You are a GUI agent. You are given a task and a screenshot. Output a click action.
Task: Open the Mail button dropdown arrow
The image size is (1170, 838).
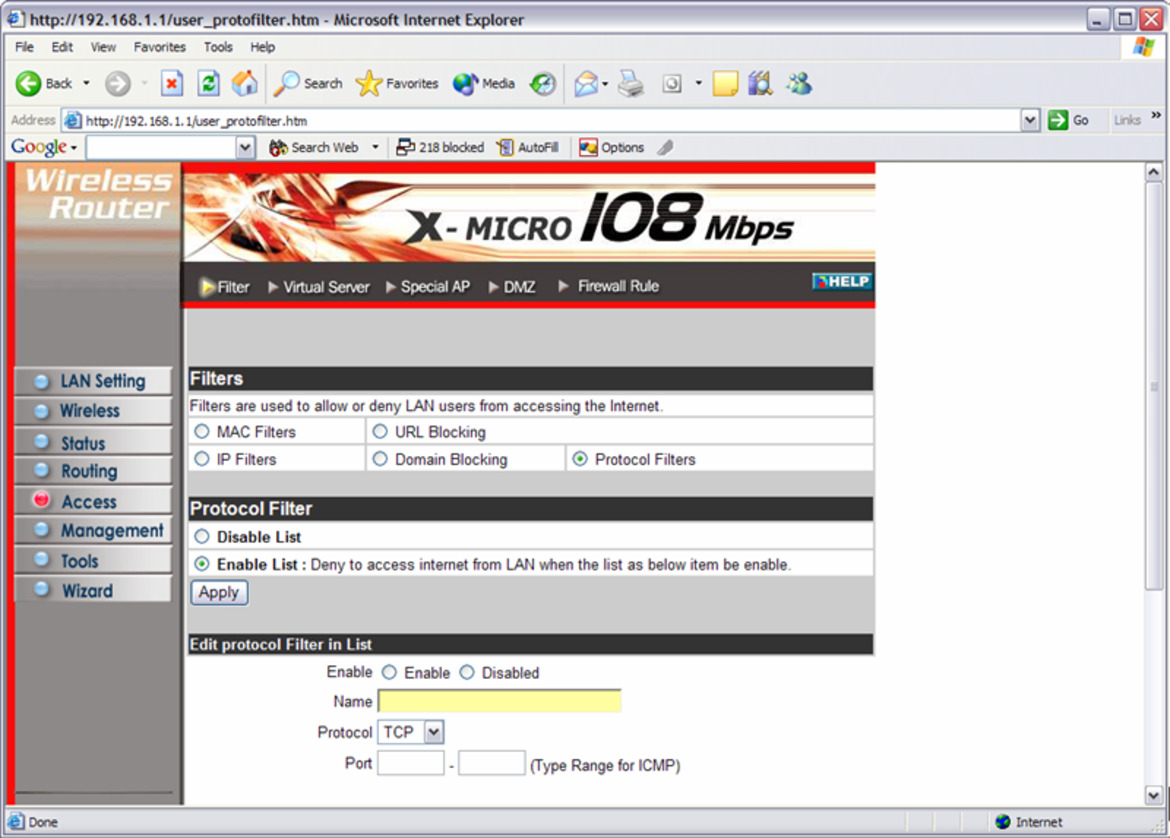[x=604, y=84]
